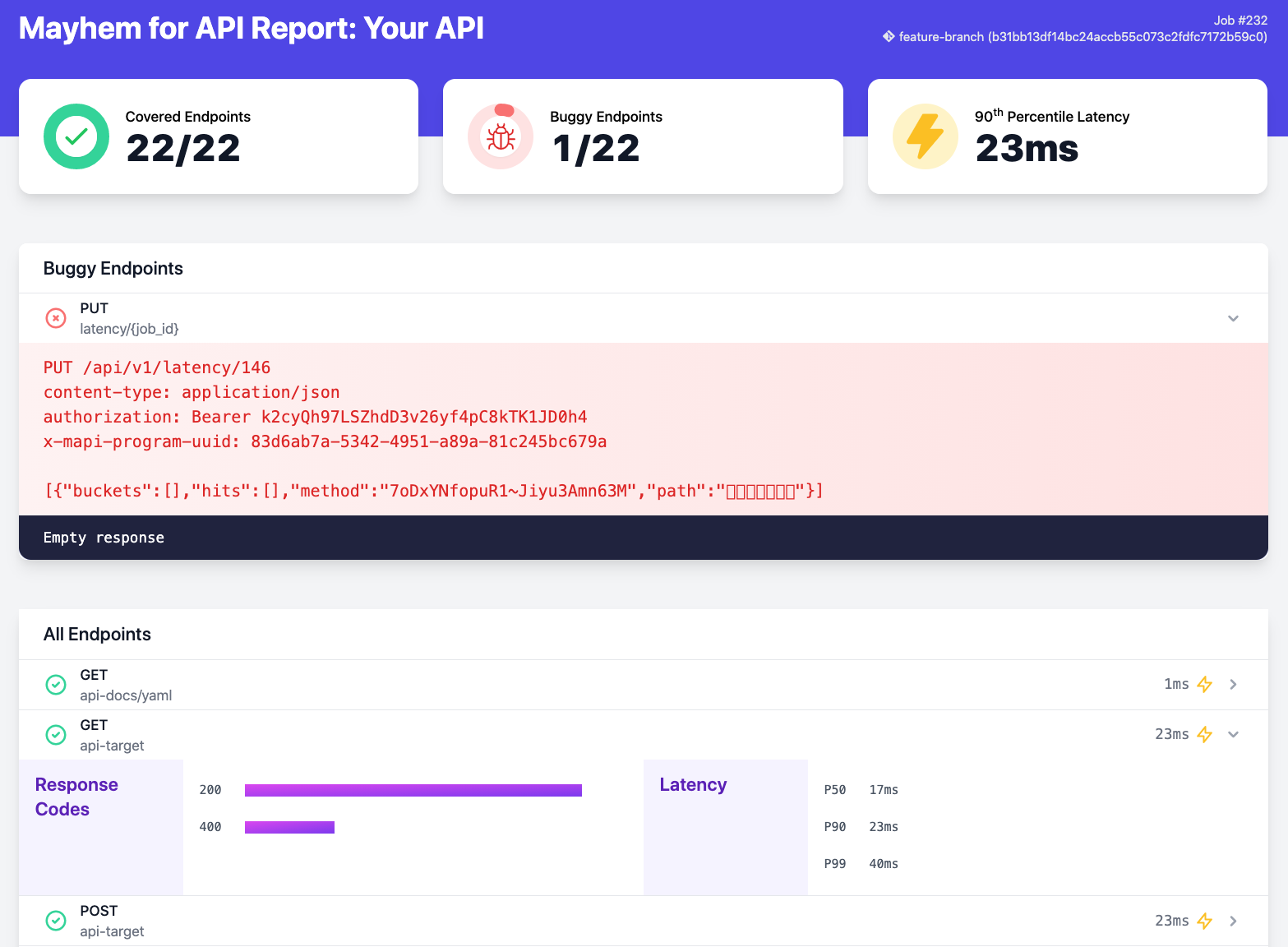Click the Latency panel label
Screen dimensions: 1288x947
tap(693, 784)
